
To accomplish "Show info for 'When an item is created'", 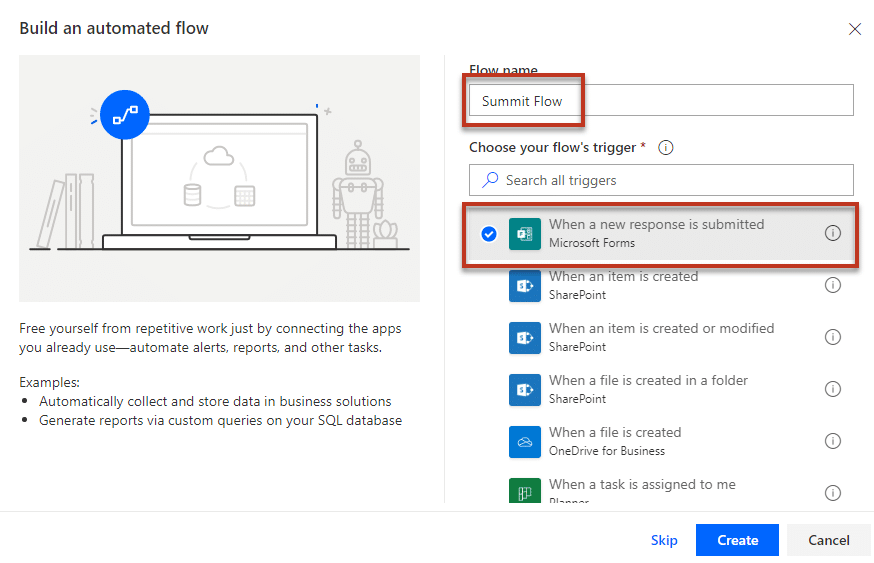I will pos(832,285).
